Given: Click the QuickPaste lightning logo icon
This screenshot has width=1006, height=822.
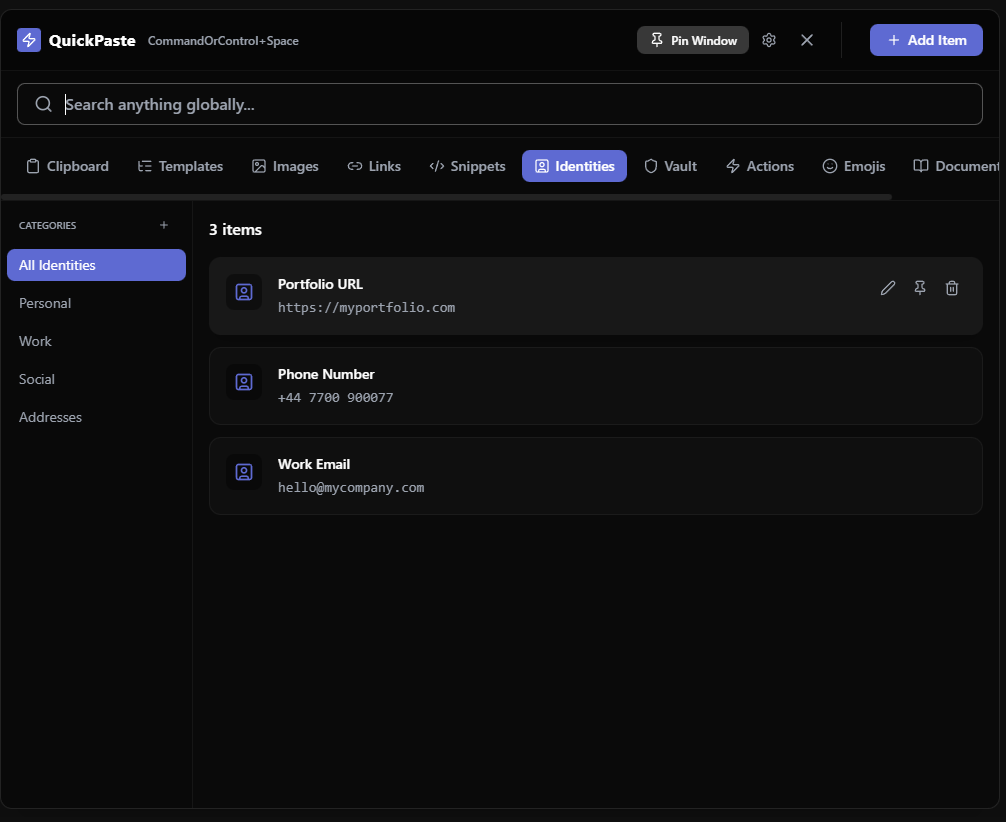Looking at the screenshot, I should pyautogui.click(x=29, y=40).
